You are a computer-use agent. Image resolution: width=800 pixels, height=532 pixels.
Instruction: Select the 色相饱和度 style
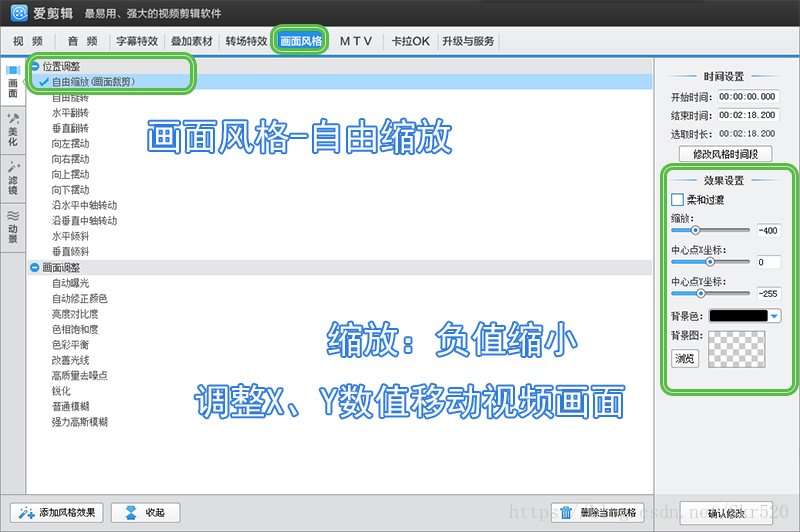75,330
